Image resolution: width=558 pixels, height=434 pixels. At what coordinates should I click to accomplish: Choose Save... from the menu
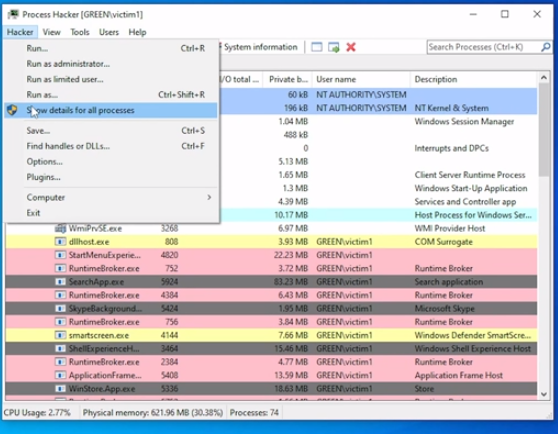[111, 131]
